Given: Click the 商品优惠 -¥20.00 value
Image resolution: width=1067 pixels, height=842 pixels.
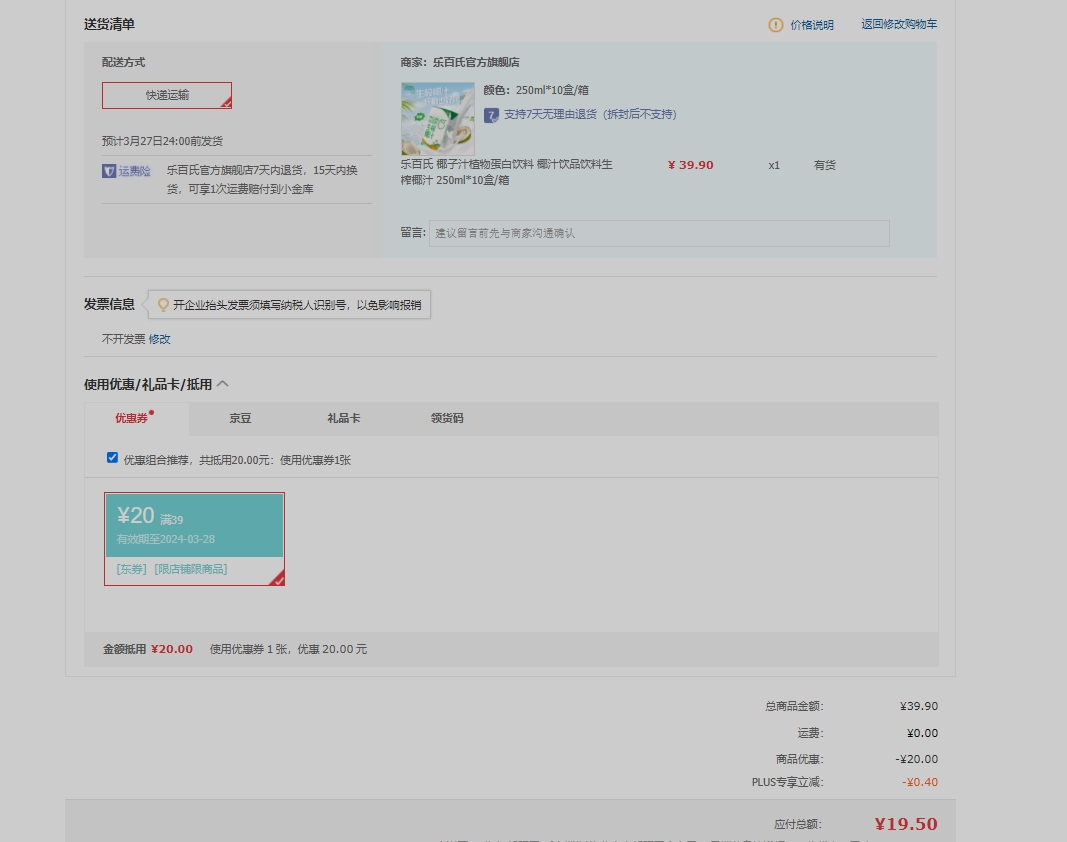Looking at the screenshot, I should [917, 759].
